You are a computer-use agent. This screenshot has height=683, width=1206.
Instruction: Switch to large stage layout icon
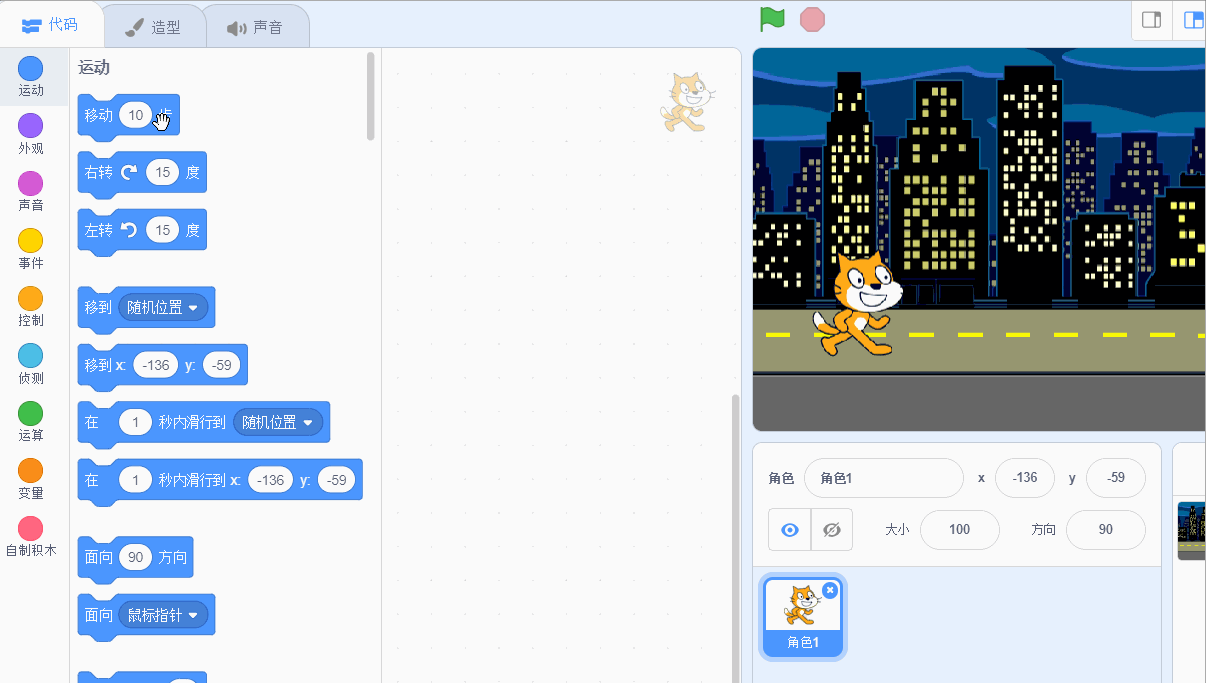pyautogui.click(x=1192, y=20)
